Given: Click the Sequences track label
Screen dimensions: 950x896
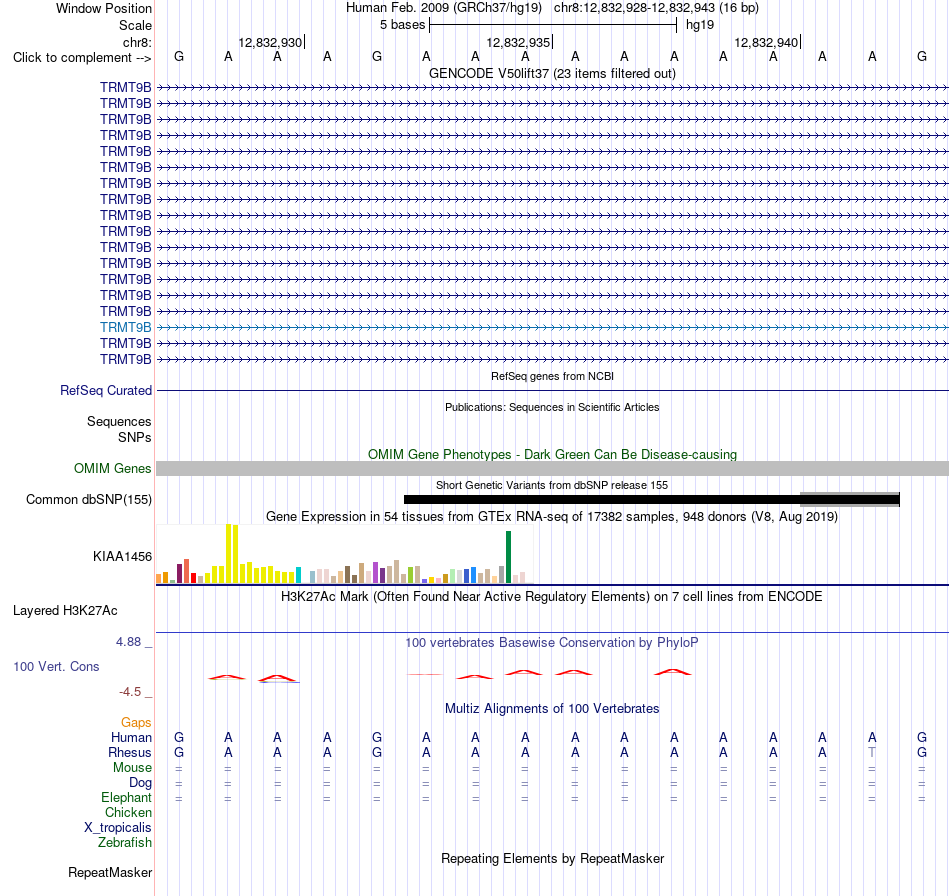Looking at the screenshot, I should coord(119,421).
